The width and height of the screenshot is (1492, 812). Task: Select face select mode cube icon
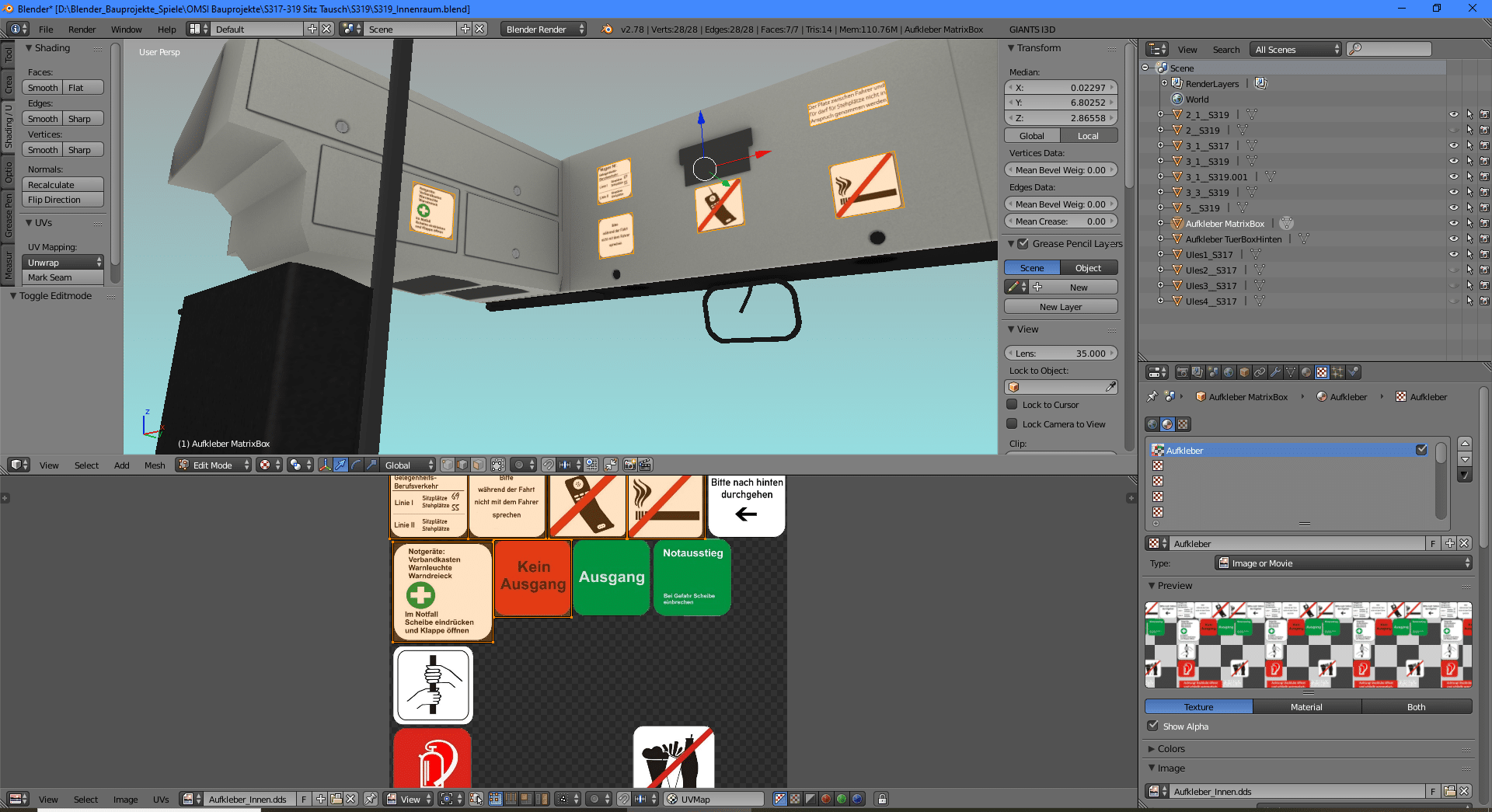pos(478,465)
